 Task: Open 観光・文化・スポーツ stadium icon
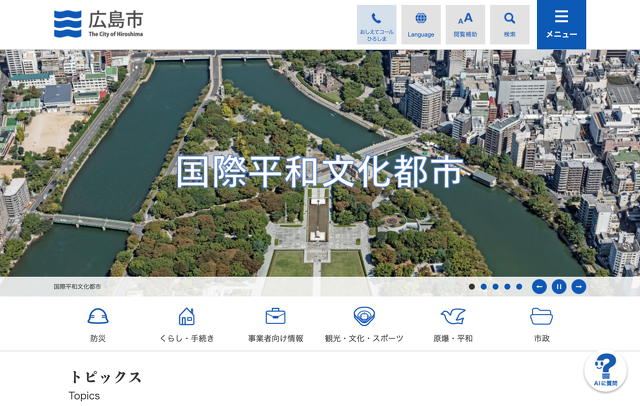pos(364,324)
